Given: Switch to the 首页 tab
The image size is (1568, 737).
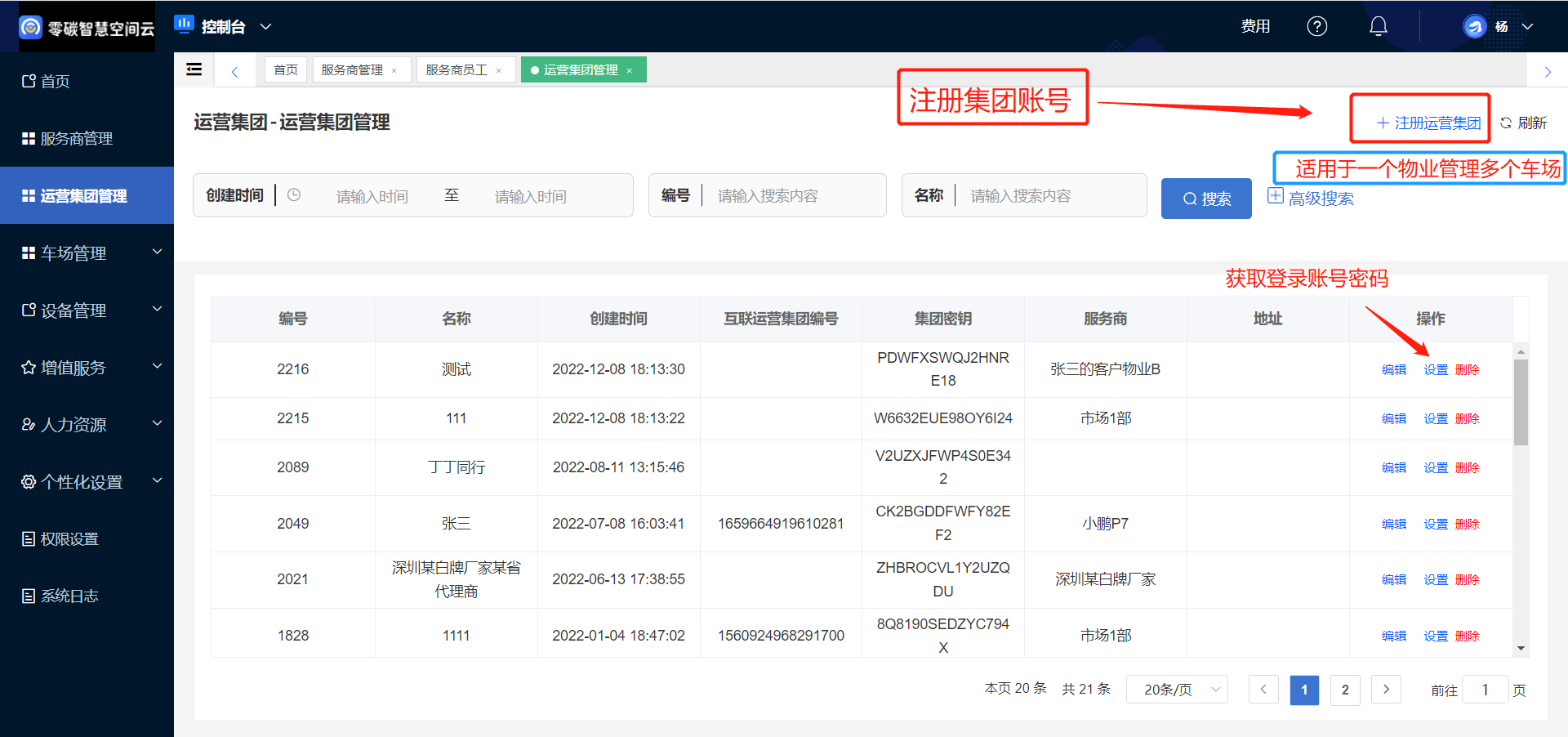Looking at the screenshot, I should pos(286,69).
